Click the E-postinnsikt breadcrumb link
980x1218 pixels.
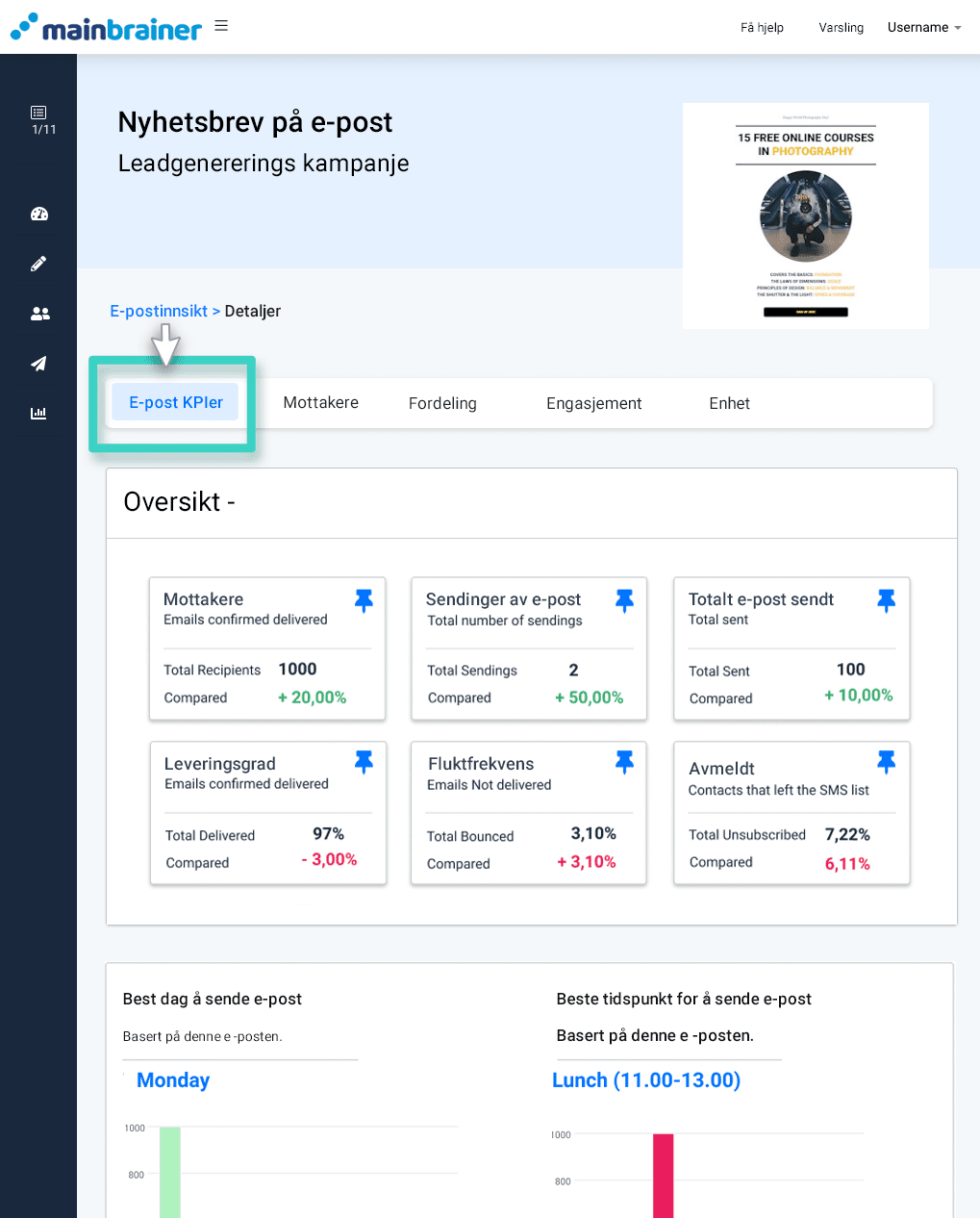(158, 311)
